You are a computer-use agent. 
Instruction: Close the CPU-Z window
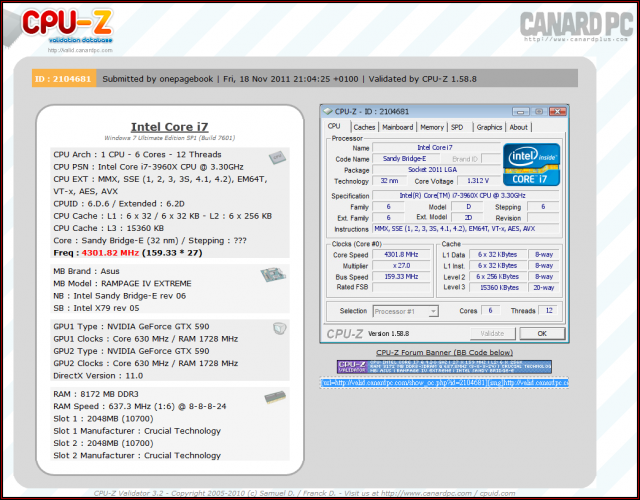(557, 111)
